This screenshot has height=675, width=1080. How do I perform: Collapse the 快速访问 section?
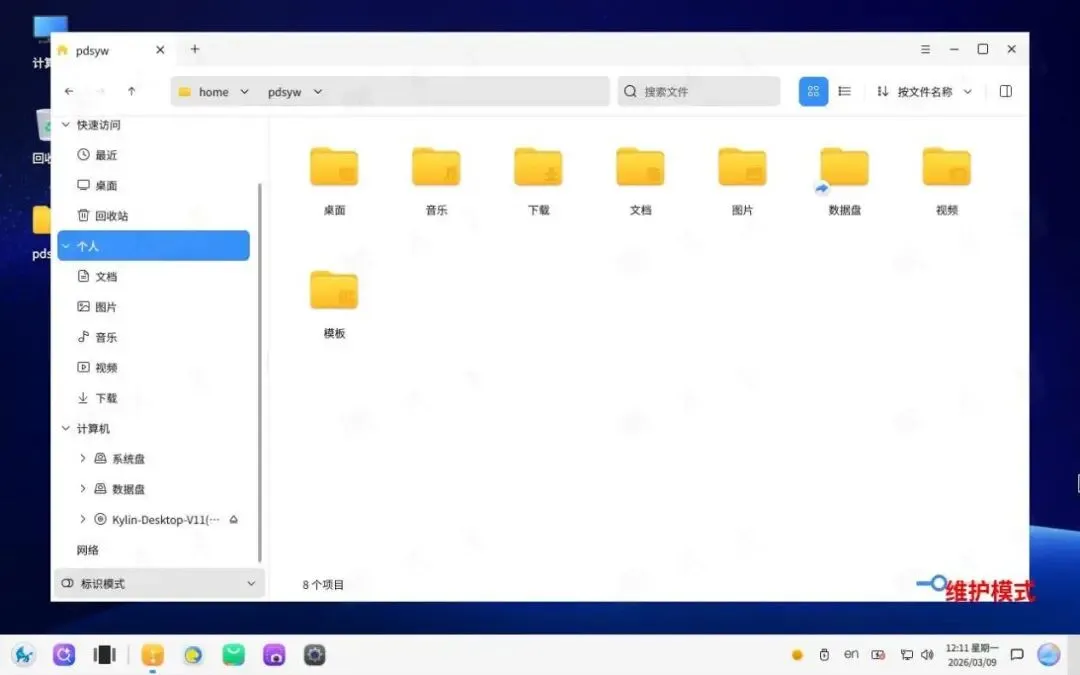coord(66,125)
